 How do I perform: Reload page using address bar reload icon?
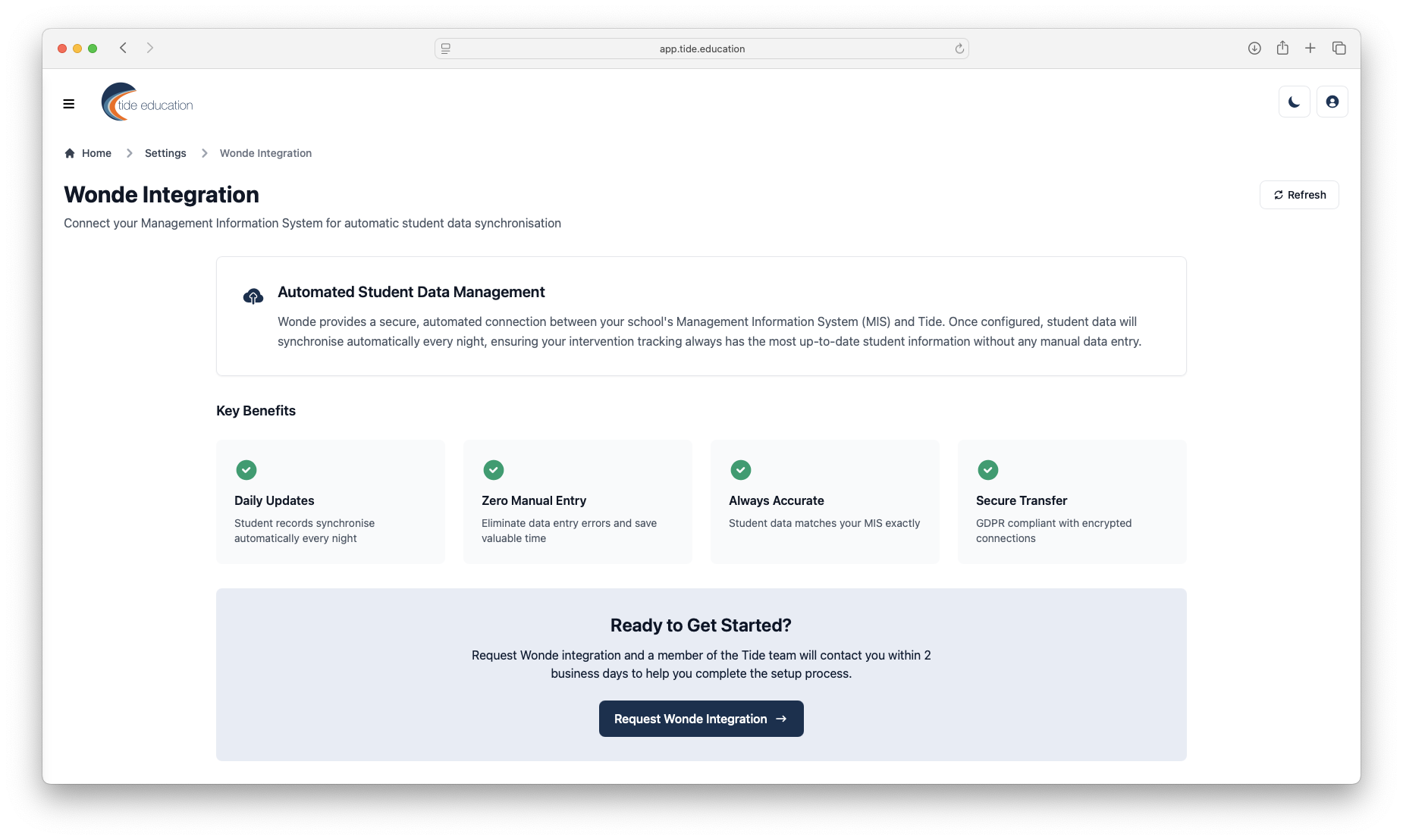959,49
